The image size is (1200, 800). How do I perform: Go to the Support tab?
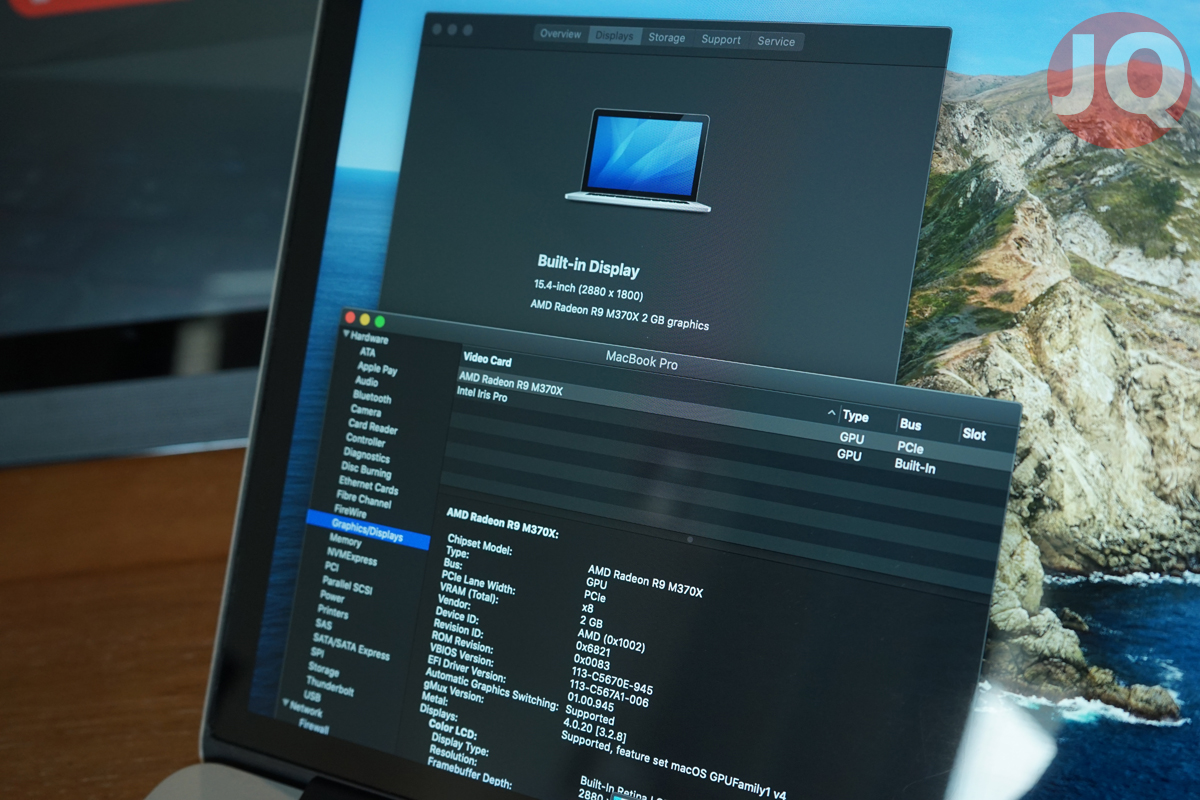[721, 40]
